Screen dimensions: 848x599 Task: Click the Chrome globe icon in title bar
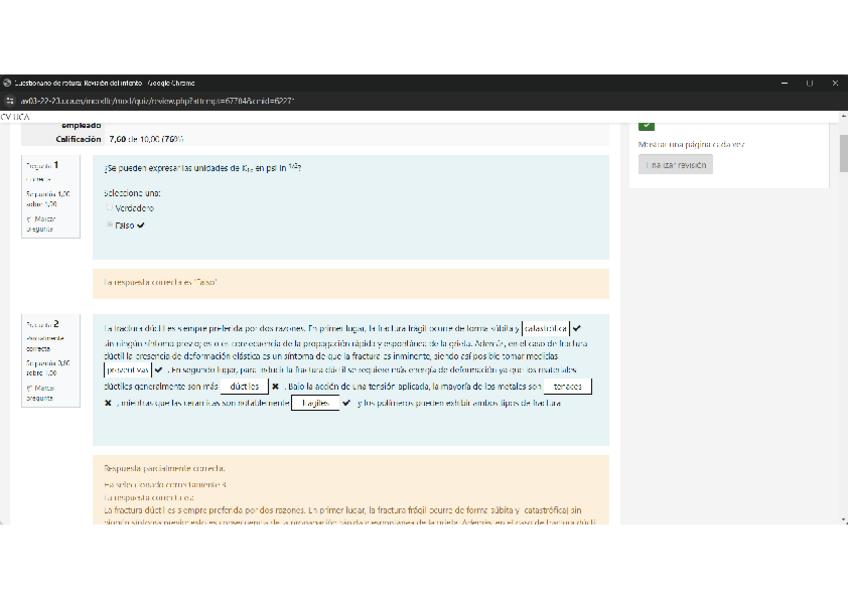(8, 83)
